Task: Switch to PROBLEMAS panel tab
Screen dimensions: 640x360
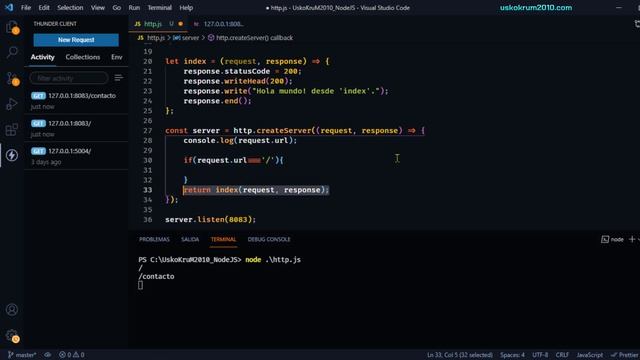Action: click(x=154, y=239)
